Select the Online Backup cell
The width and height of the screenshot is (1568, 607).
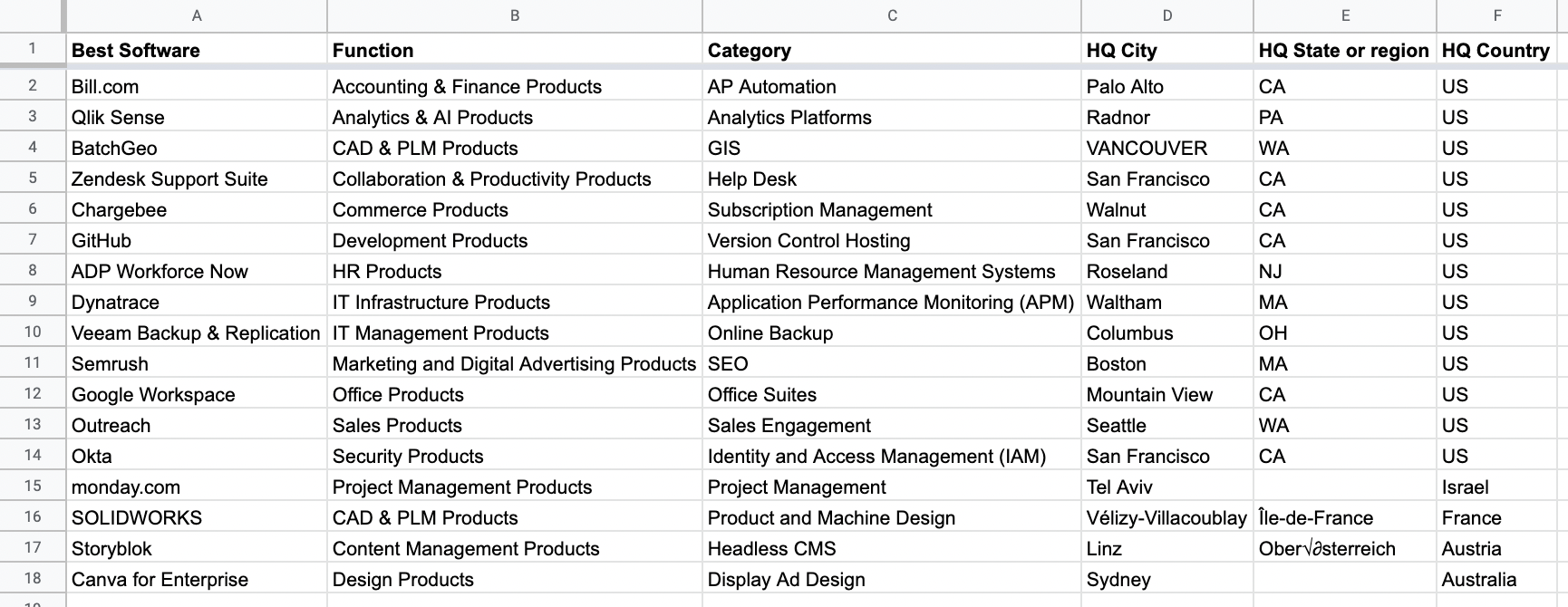click(x=892, y=332)
